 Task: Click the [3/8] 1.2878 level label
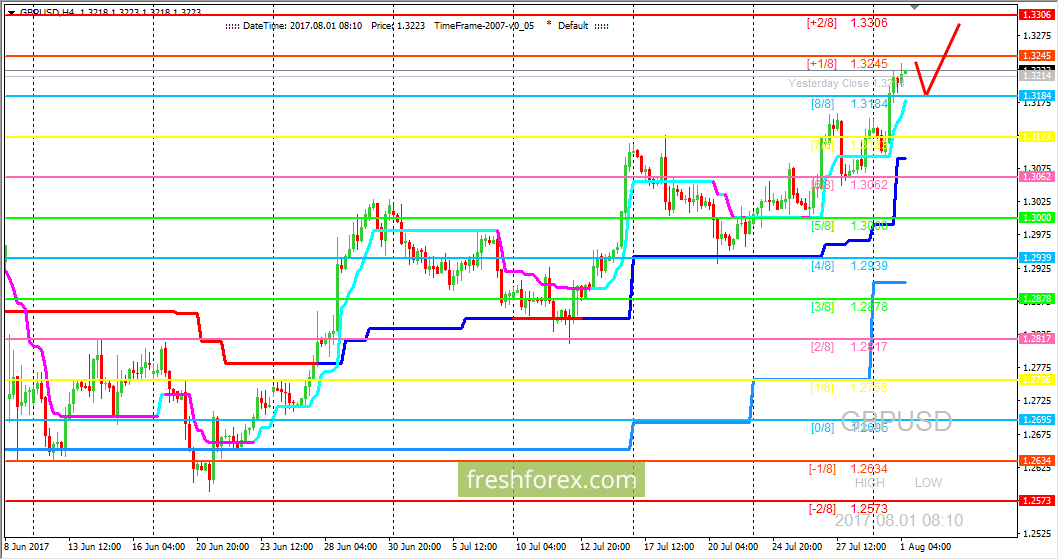[x=850, y=307]
